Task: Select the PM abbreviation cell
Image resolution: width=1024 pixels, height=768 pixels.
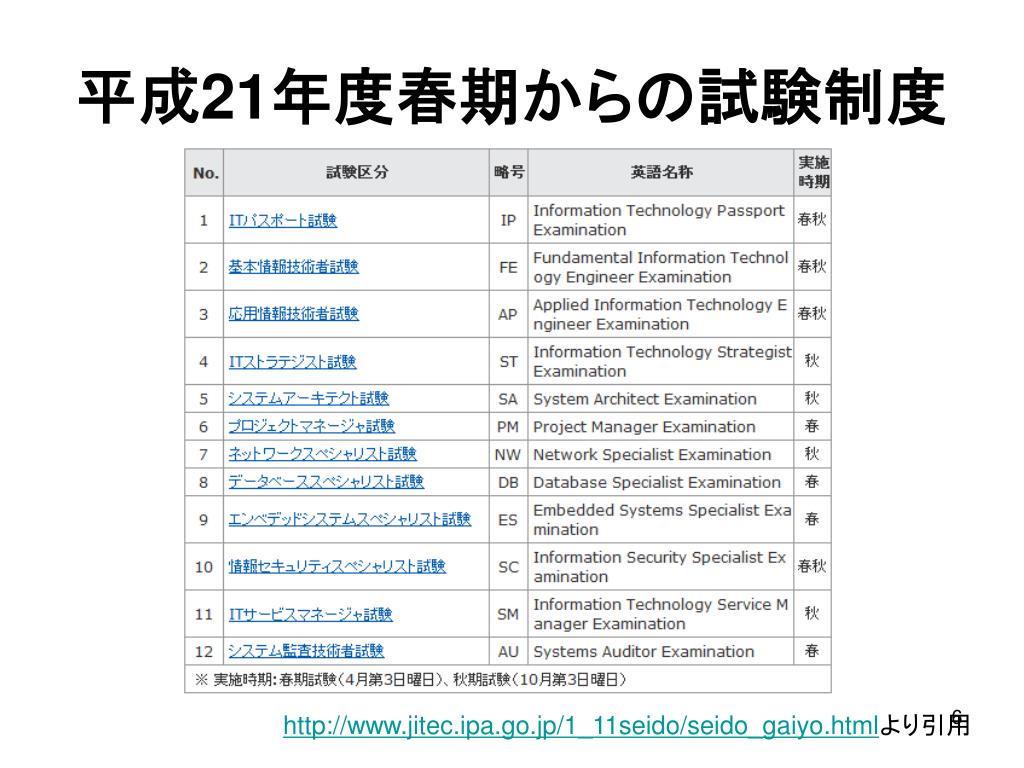Action: [x=509, y=427]
